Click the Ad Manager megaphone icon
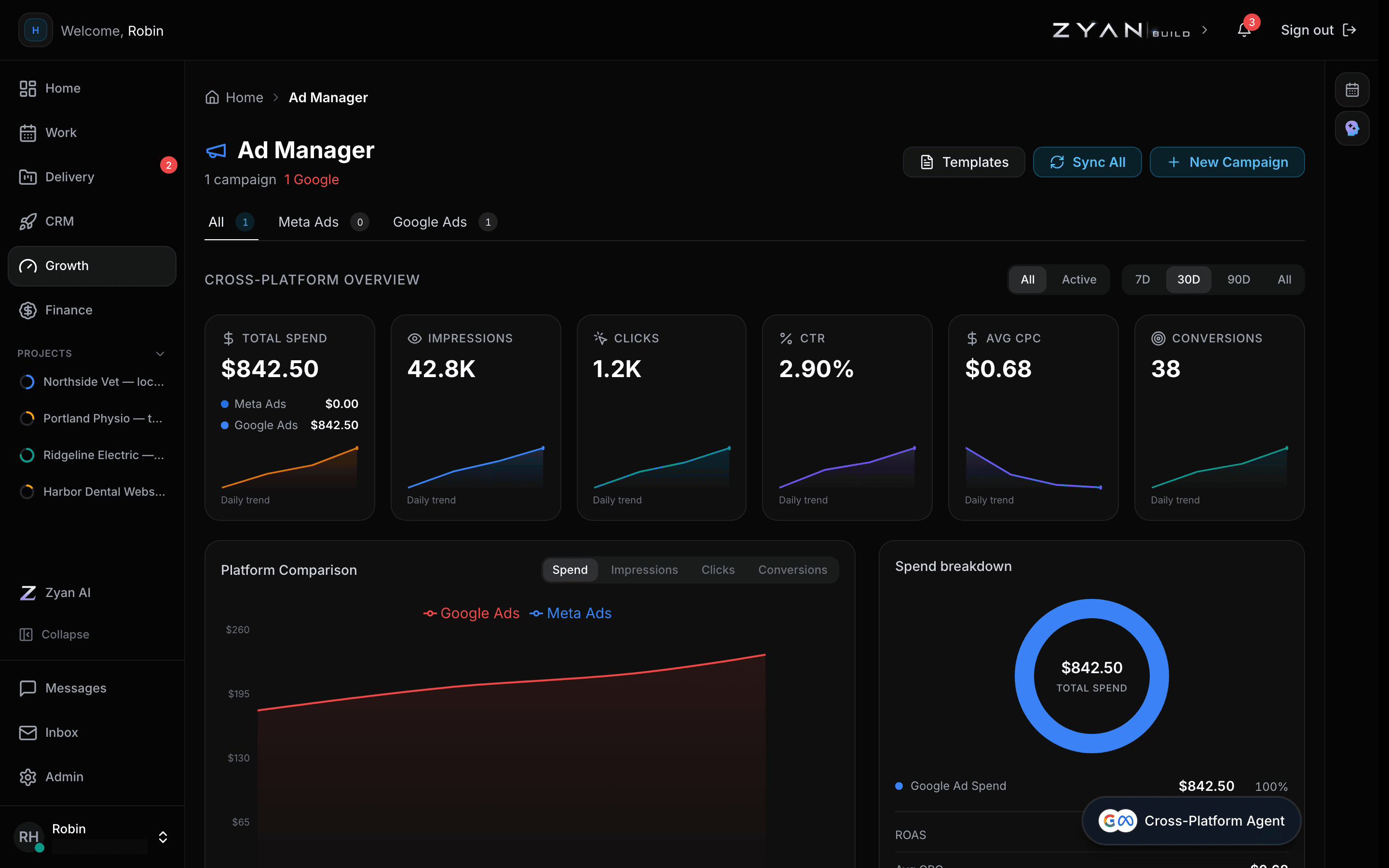This screenshot has width=1389, height=868. 216,151
